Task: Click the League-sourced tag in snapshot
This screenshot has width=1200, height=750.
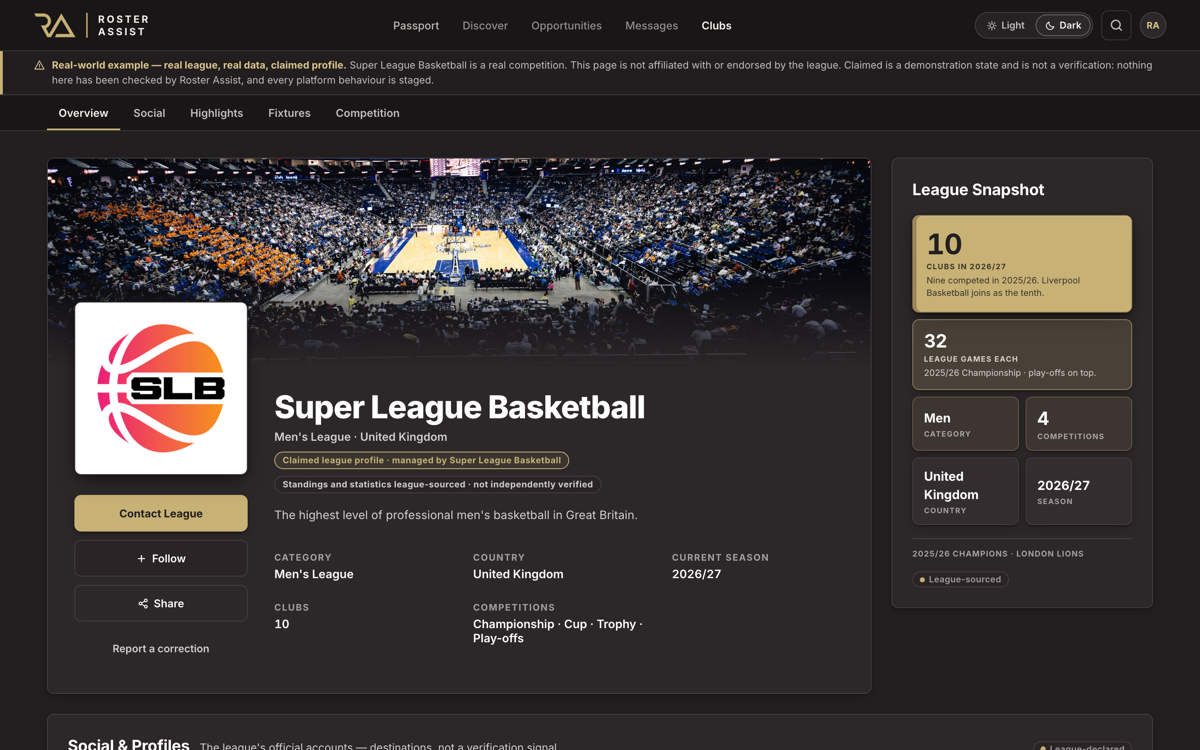Action: (960, 579)
